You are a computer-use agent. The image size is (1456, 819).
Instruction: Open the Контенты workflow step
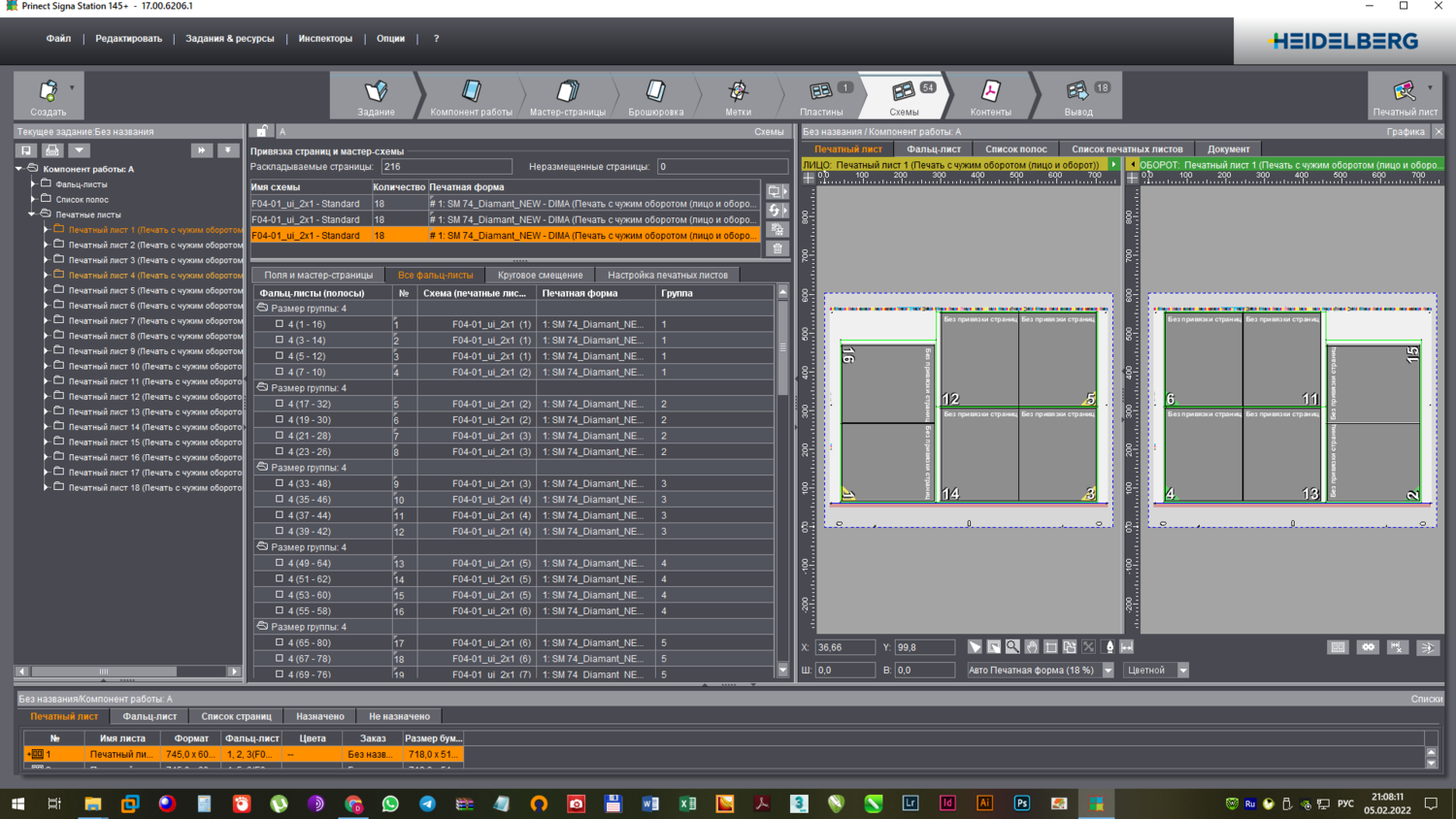tap(990, 96)
